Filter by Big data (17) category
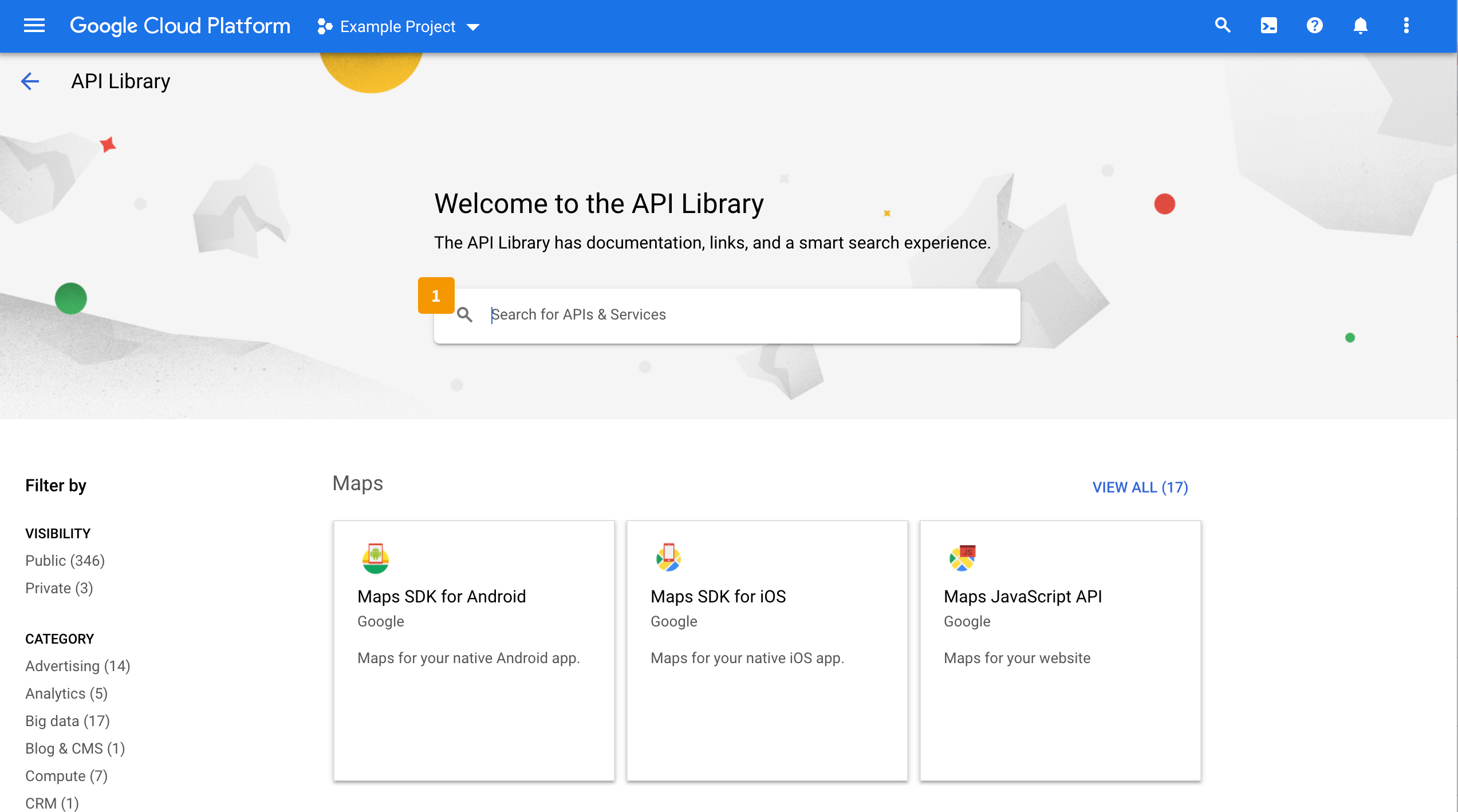Image resolution: width=1458 pixels, height=812 pixels. pyautogui.click(x=68, y=721)
